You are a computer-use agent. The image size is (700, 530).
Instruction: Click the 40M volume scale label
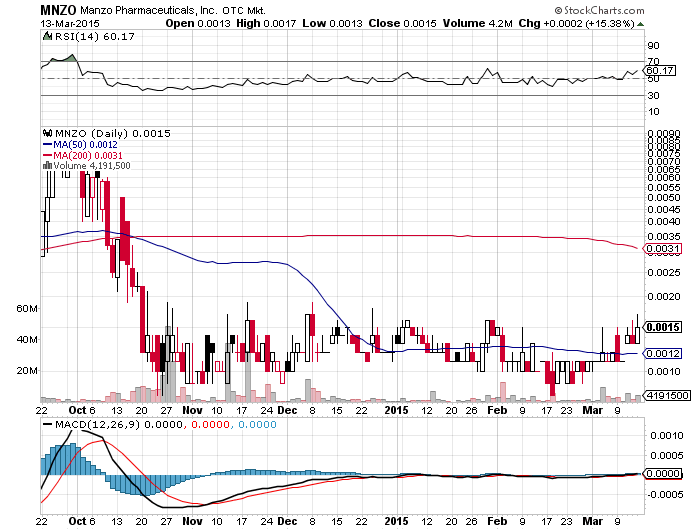click(27, 340)
